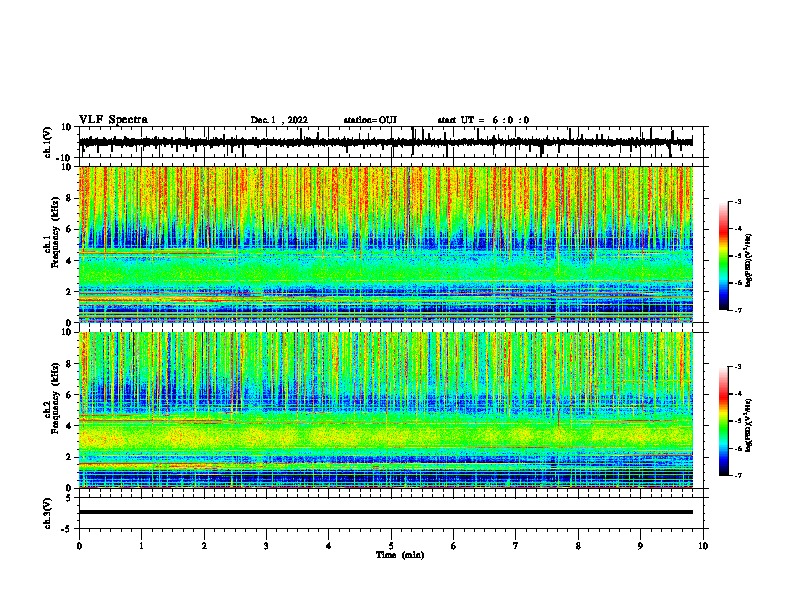Click time tick label "1" on x-axis

click(x=141, y=546)
